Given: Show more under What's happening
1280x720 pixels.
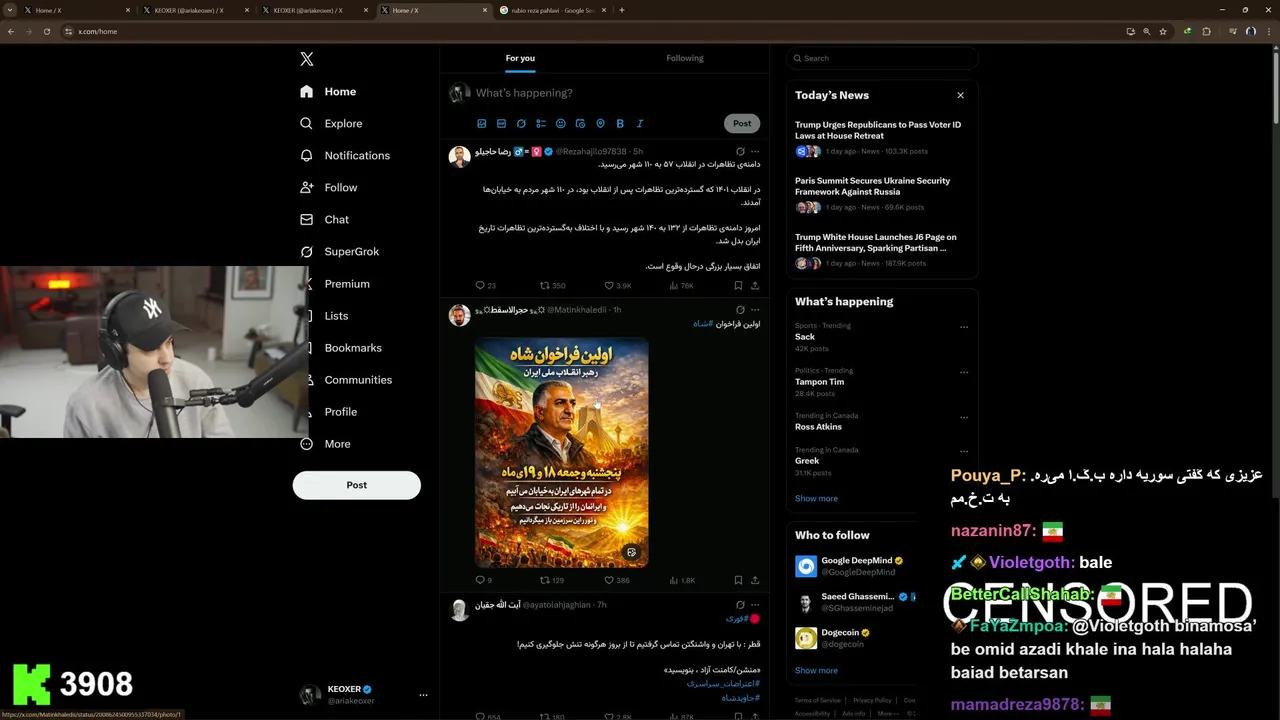Looking at the screenshot, I should pos(816,498).
